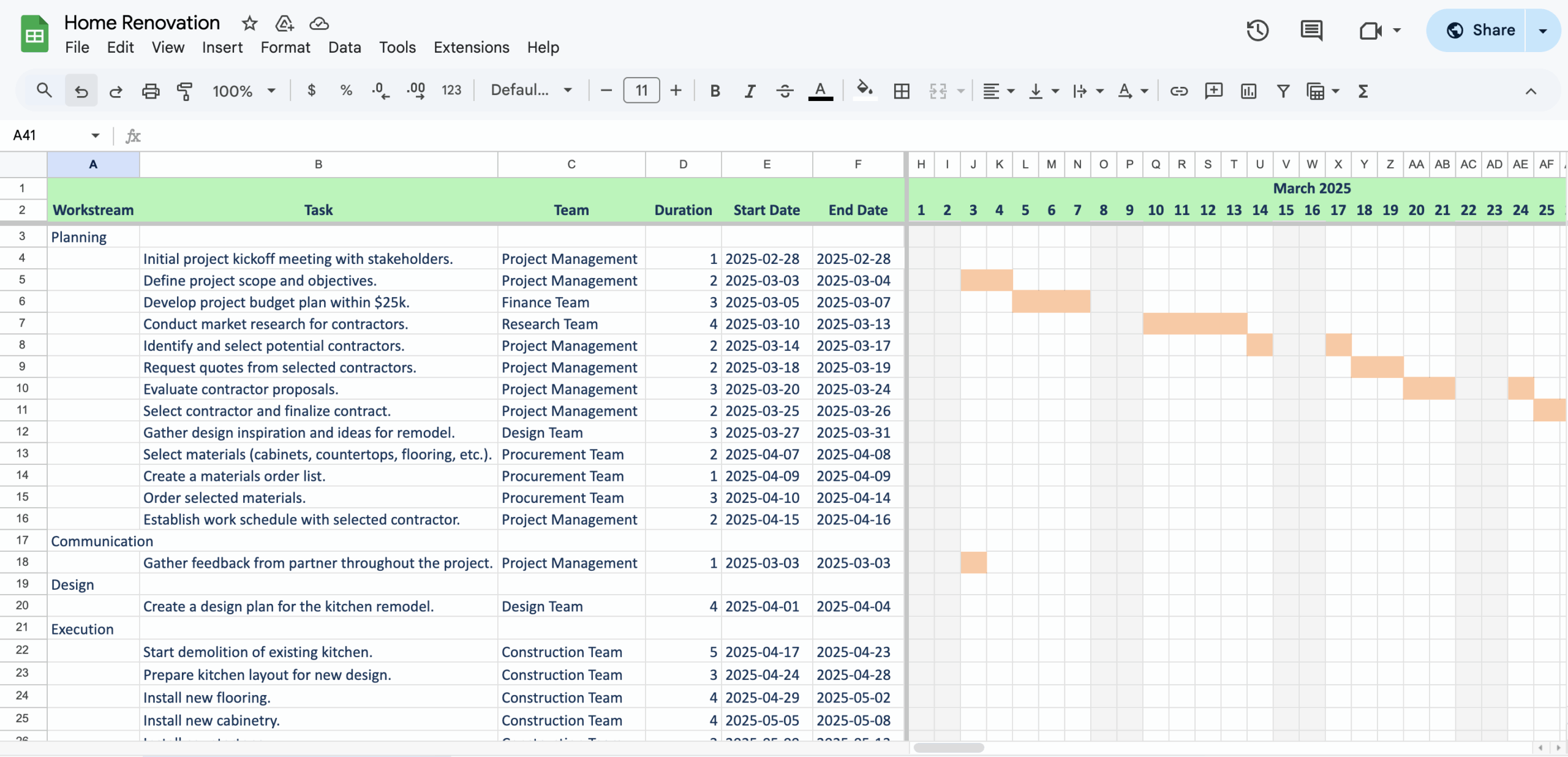Open the Format menu
Viewport: 1568px width, 757px height.
[x=285, y=47]
